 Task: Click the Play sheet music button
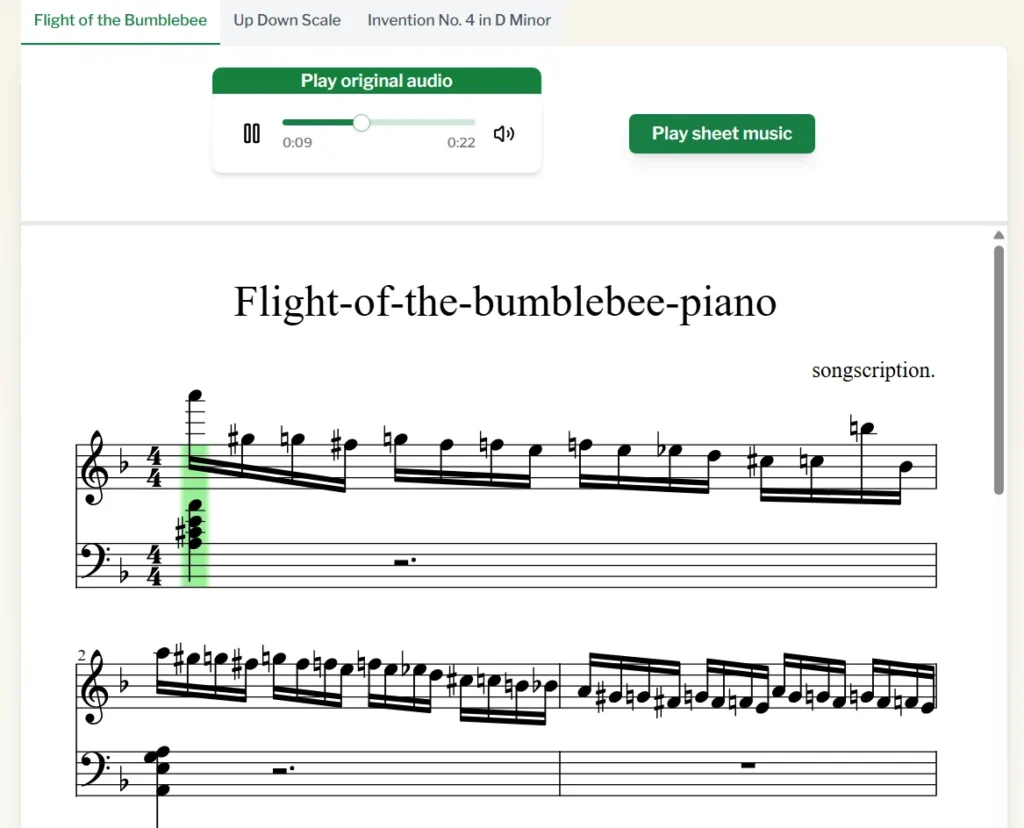tap(722, 133)
